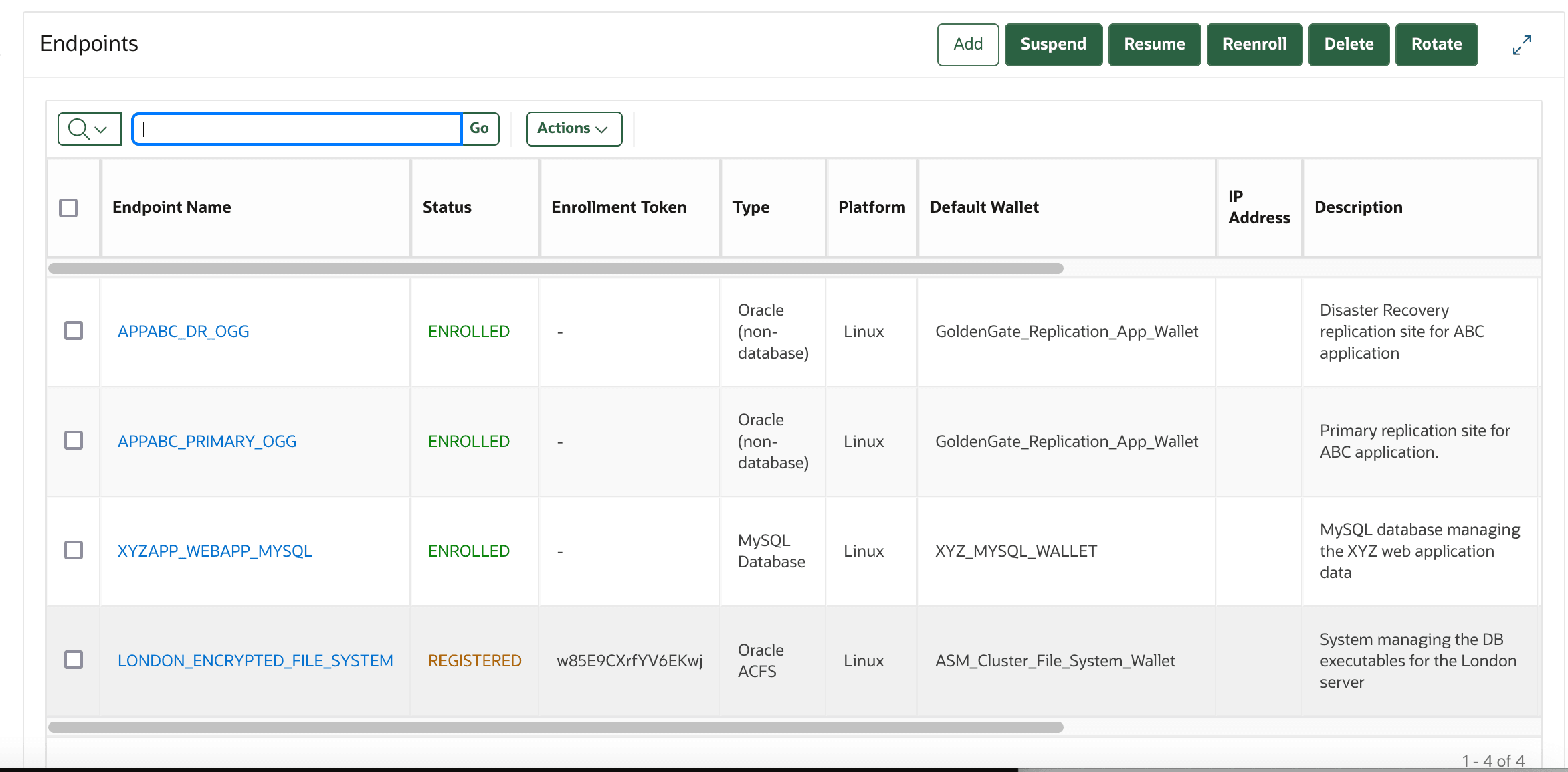Click the Resume button
Viewport: 1568px width, 772px height.
[x=1154, y=44]
